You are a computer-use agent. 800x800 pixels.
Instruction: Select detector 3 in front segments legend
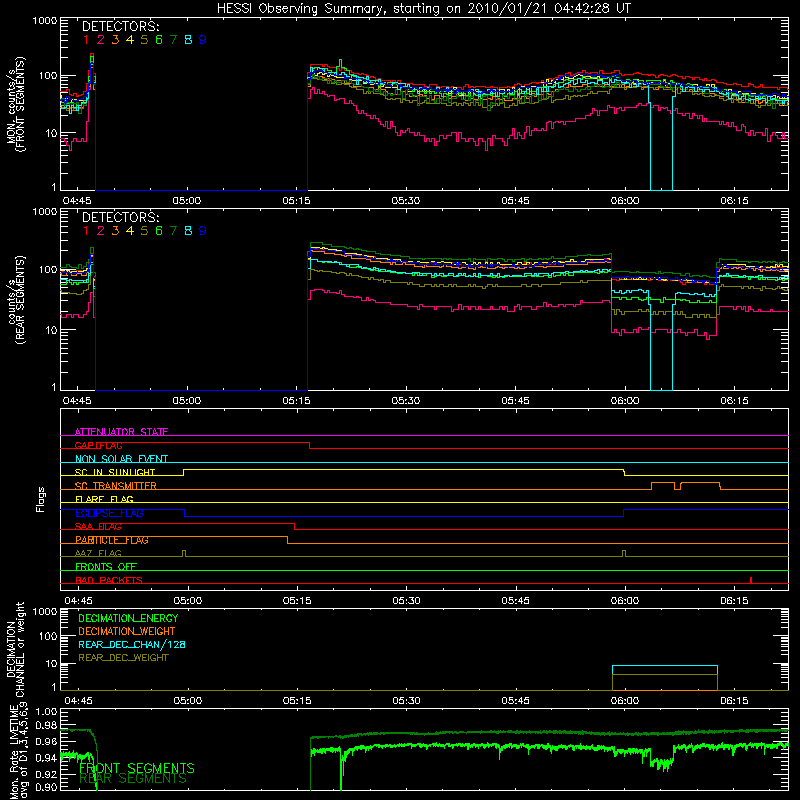(x=115, y=40)
